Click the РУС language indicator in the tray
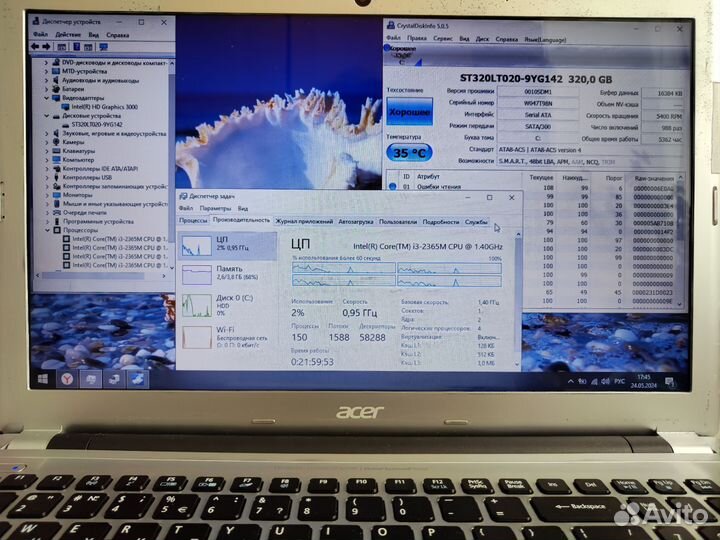The width and height of the screenshot is (720, 540). (x=619, y=381)
